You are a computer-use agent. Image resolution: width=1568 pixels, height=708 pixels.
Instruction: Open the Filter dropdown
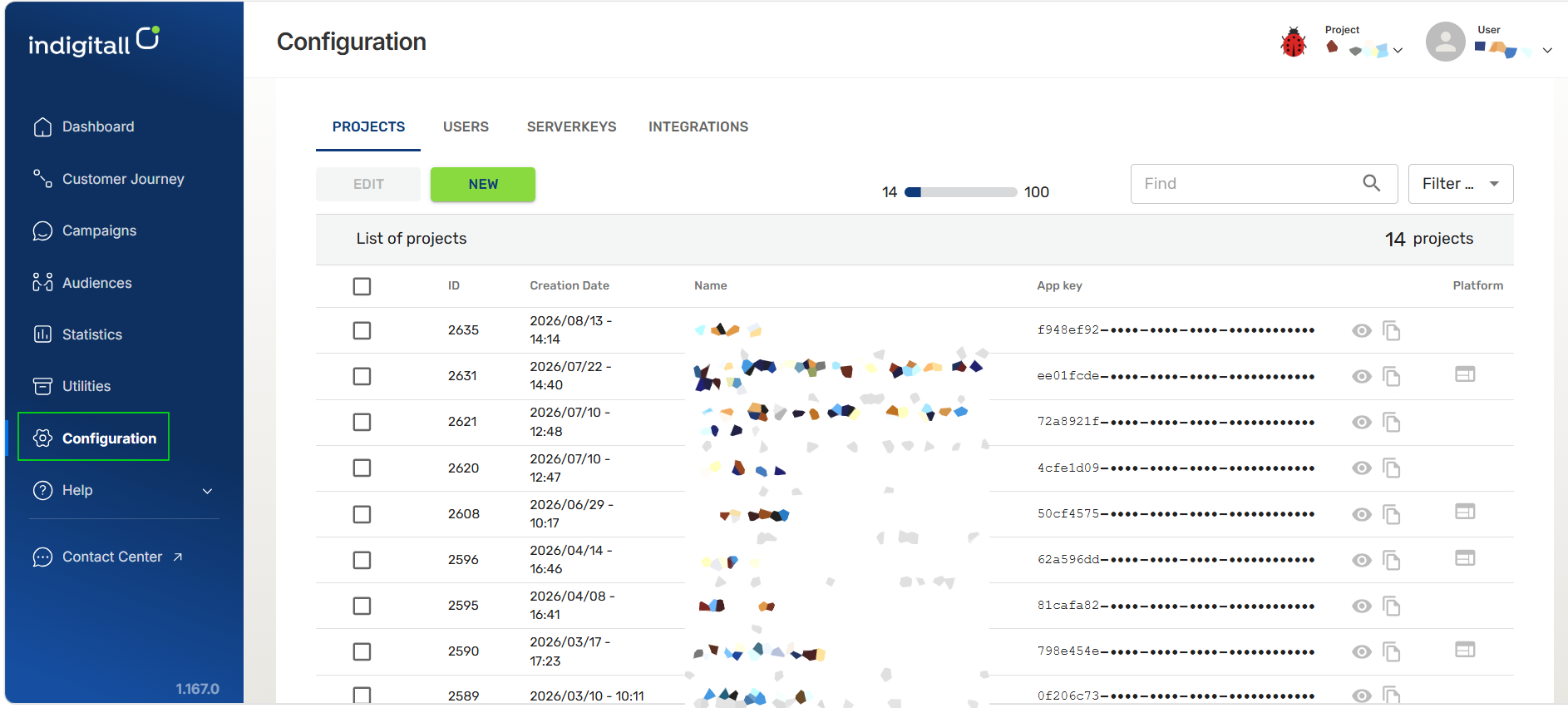[x=1461, y=184]
